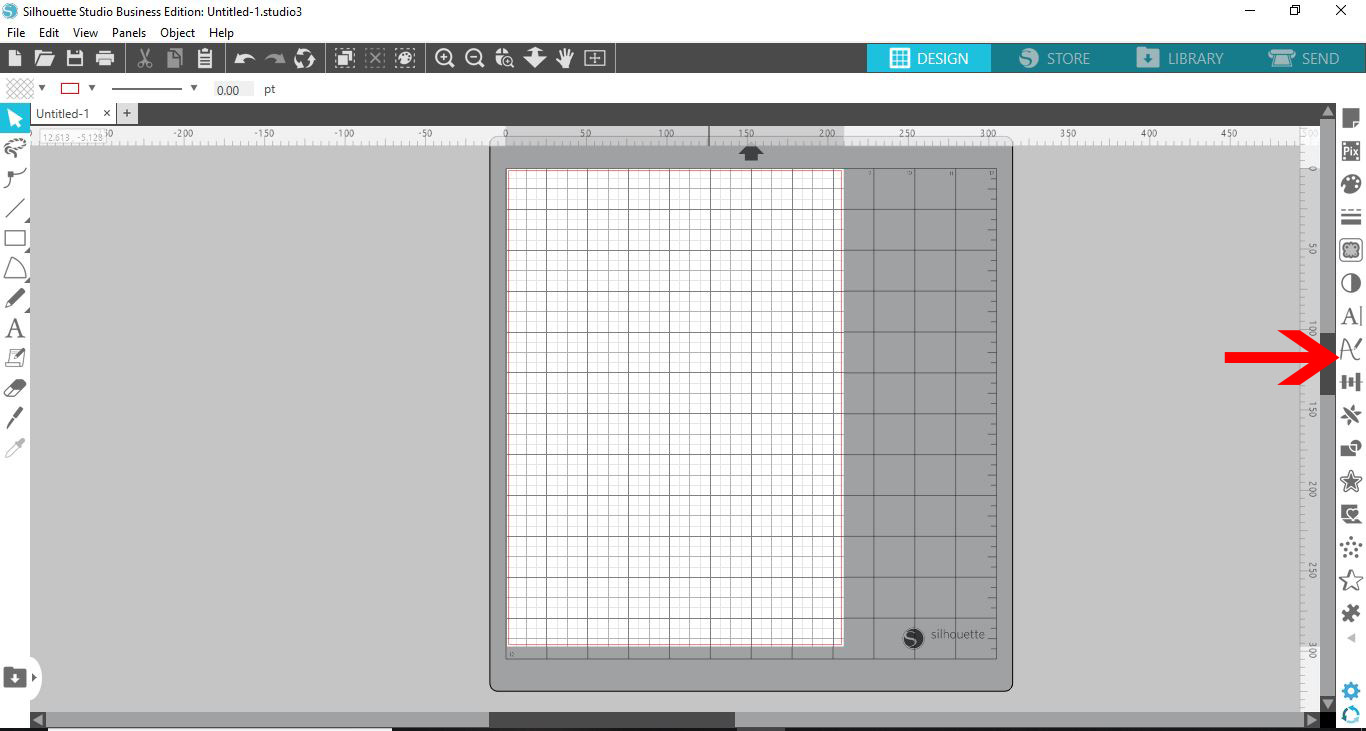The width and height of the screenshot is (1366, 731).
Task: Open the Nesting puzzle piece panel
Action: click(x=1351, y=613)
